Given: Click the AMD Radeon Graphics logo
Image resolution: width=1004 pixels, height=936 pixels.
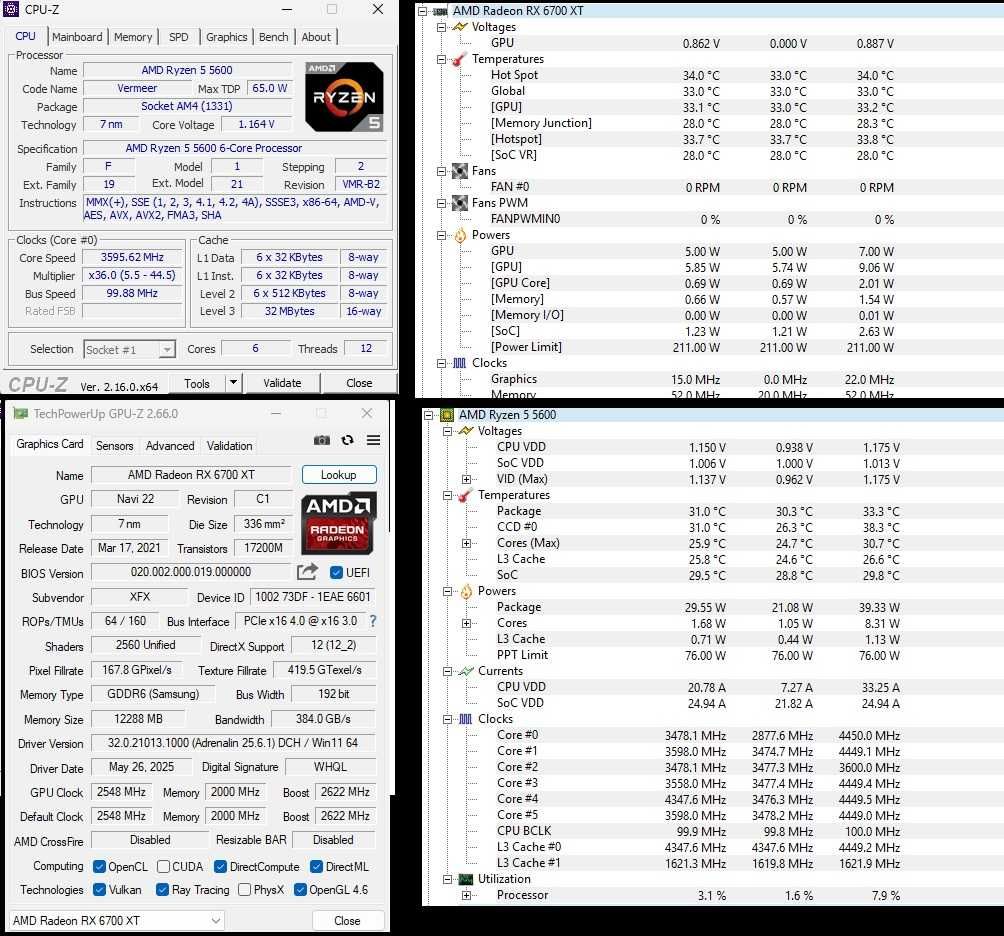Looking at the screenshot, I should 338,523.
